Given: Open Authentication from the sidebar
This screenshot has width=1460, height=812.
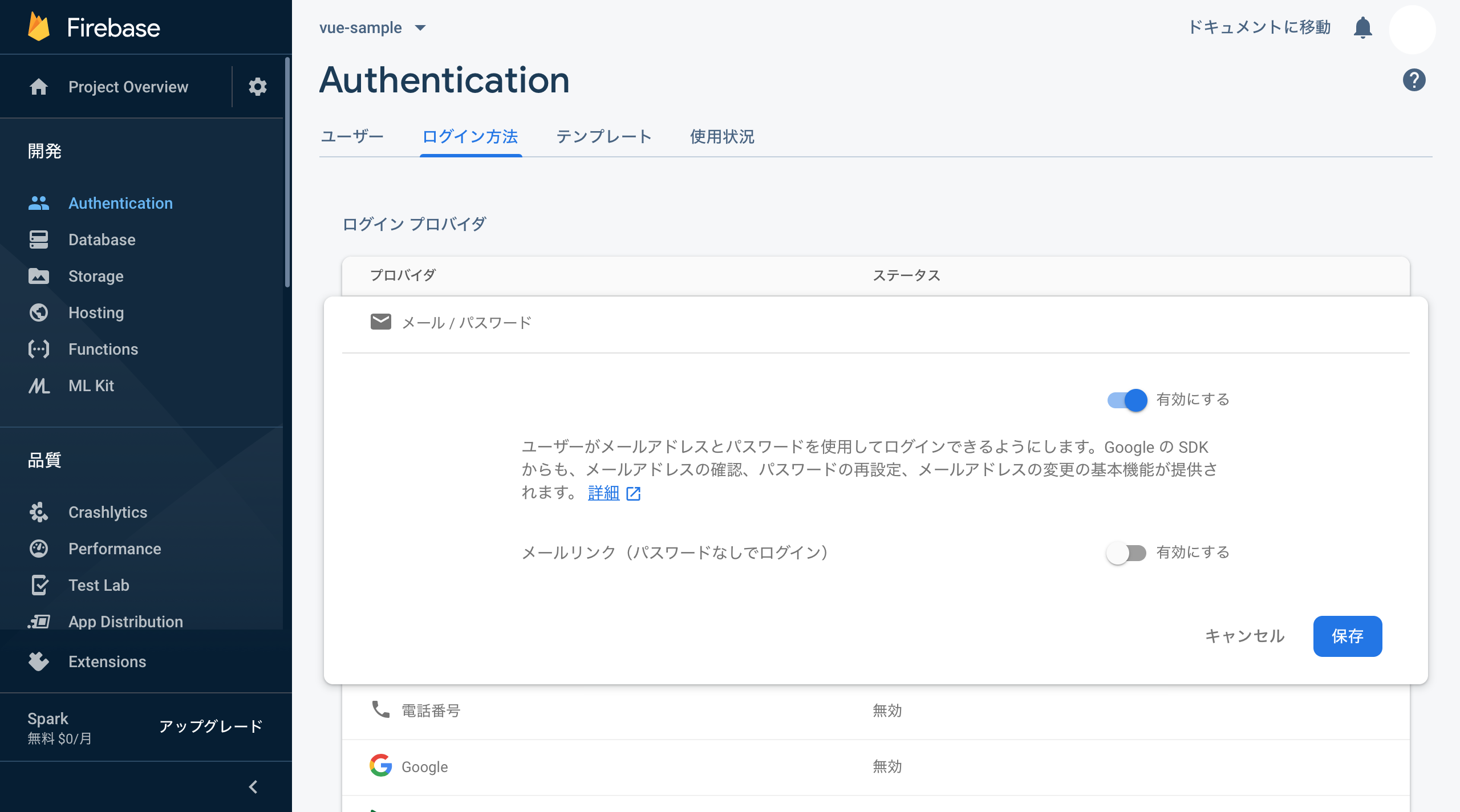Looking at the screenshot, I should [120, 203].
